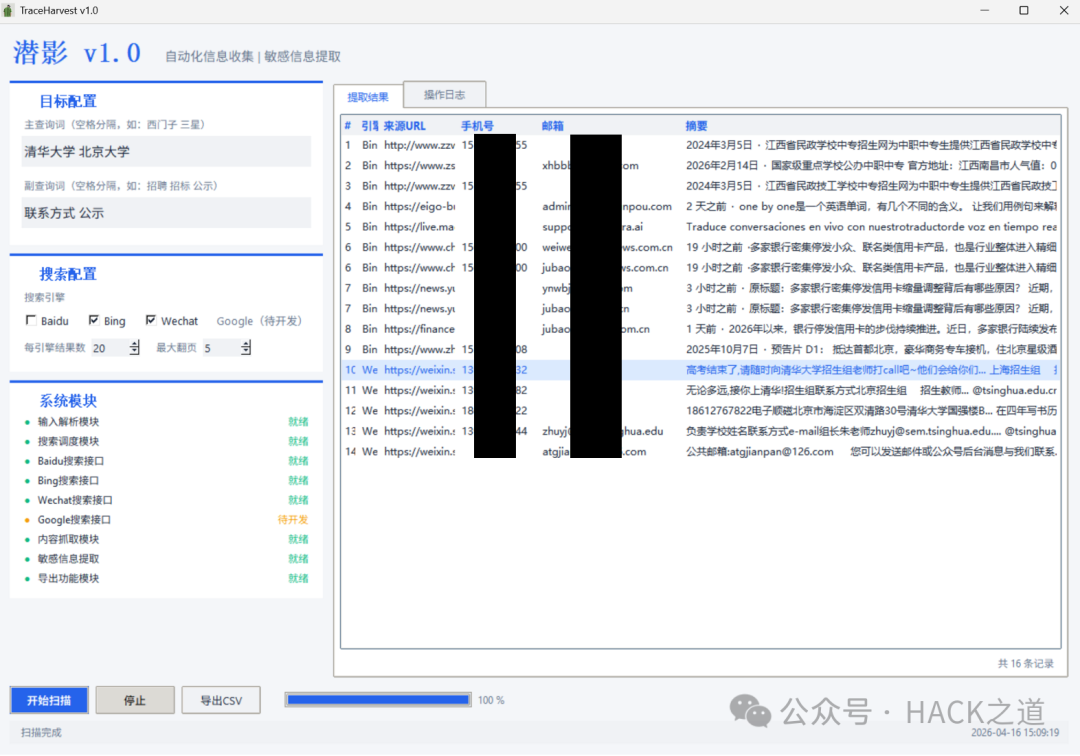Image resolution: width=1080 pixels, height=756 pixels.
Task: Select result row 5 with https://live.ma URL
Action: [x=700, y=227]
